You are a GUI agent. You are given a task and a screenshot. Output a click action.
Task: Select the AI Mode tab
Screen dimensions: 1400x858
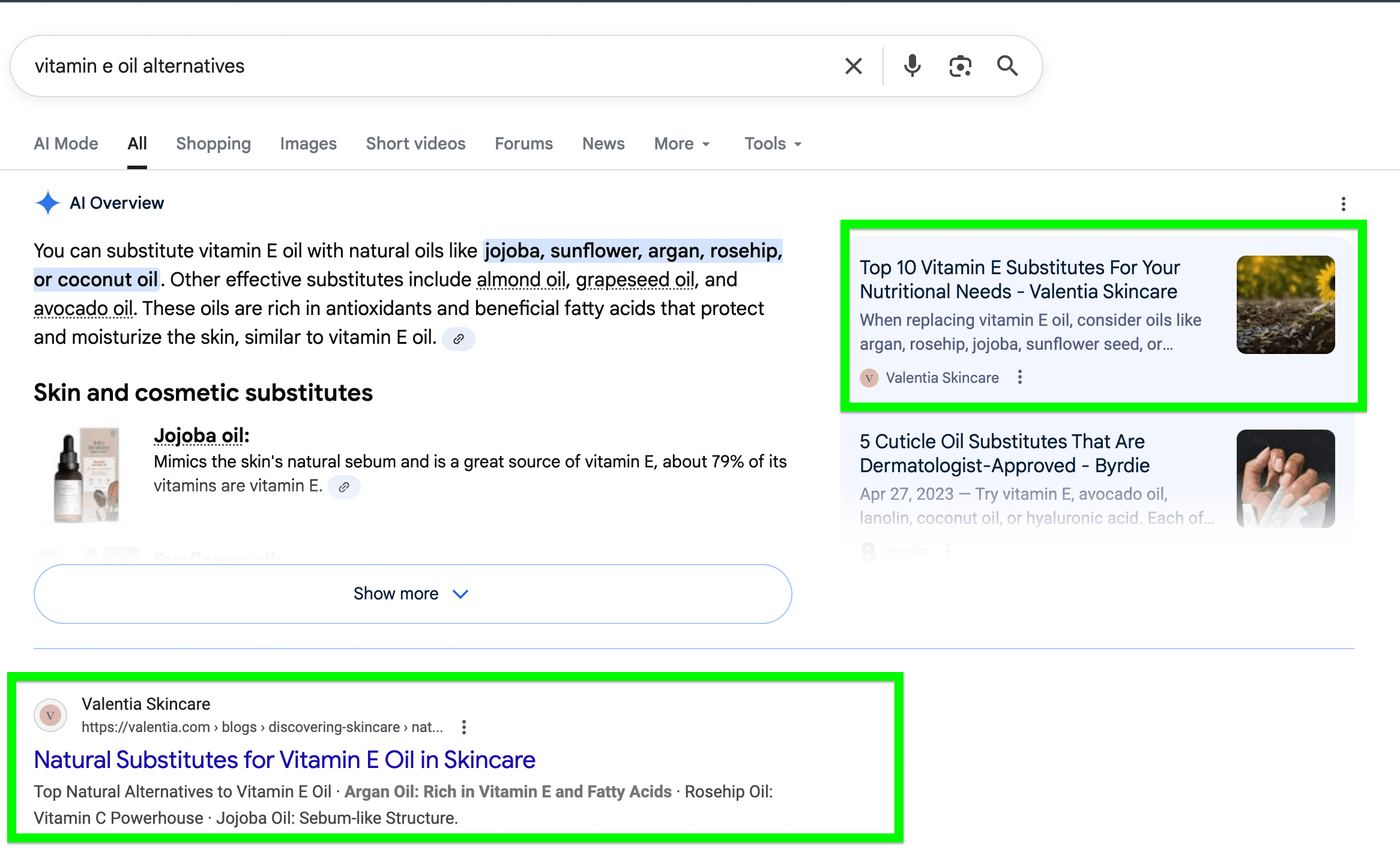click(65, 143)
